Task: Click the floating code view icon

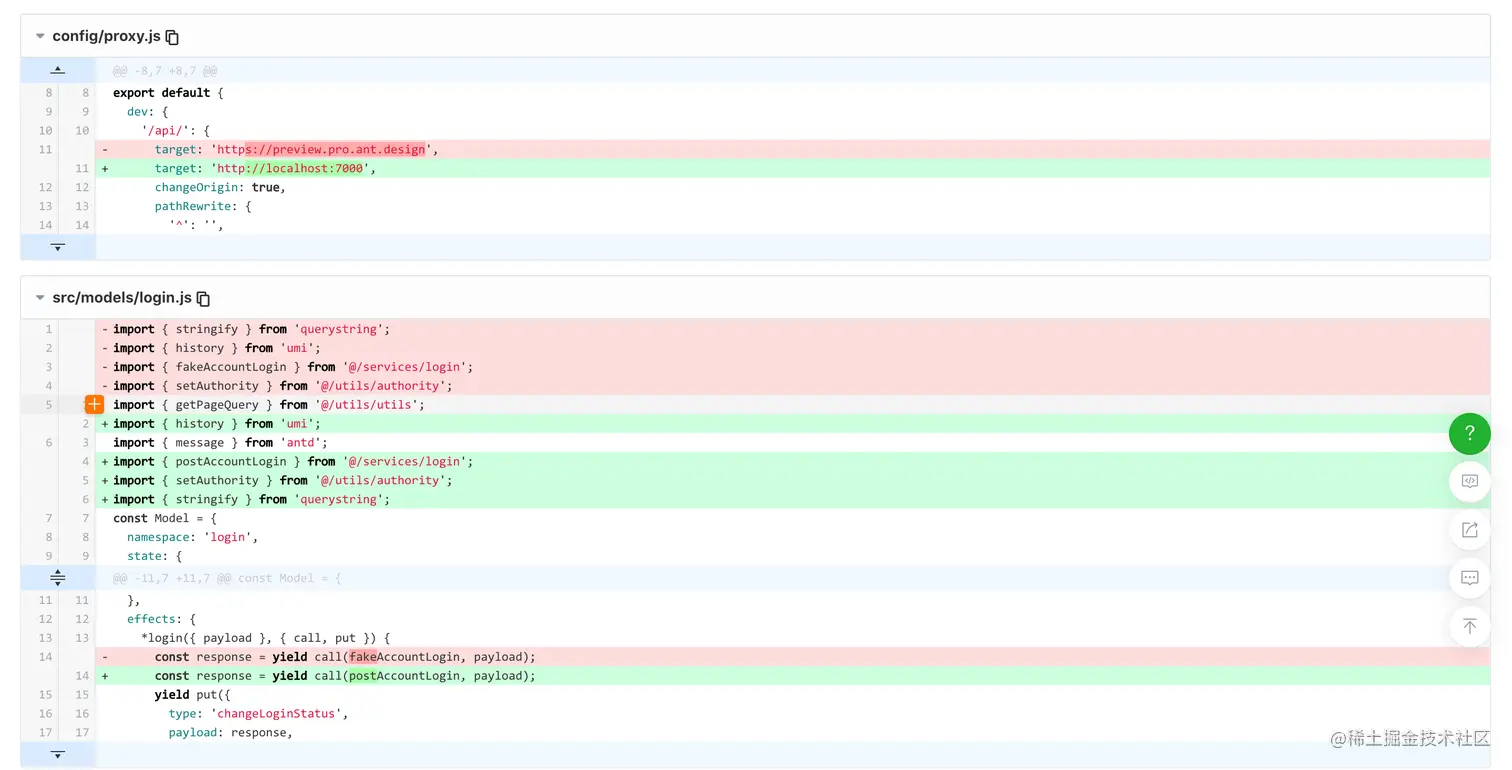Action: coord(1469,481)
